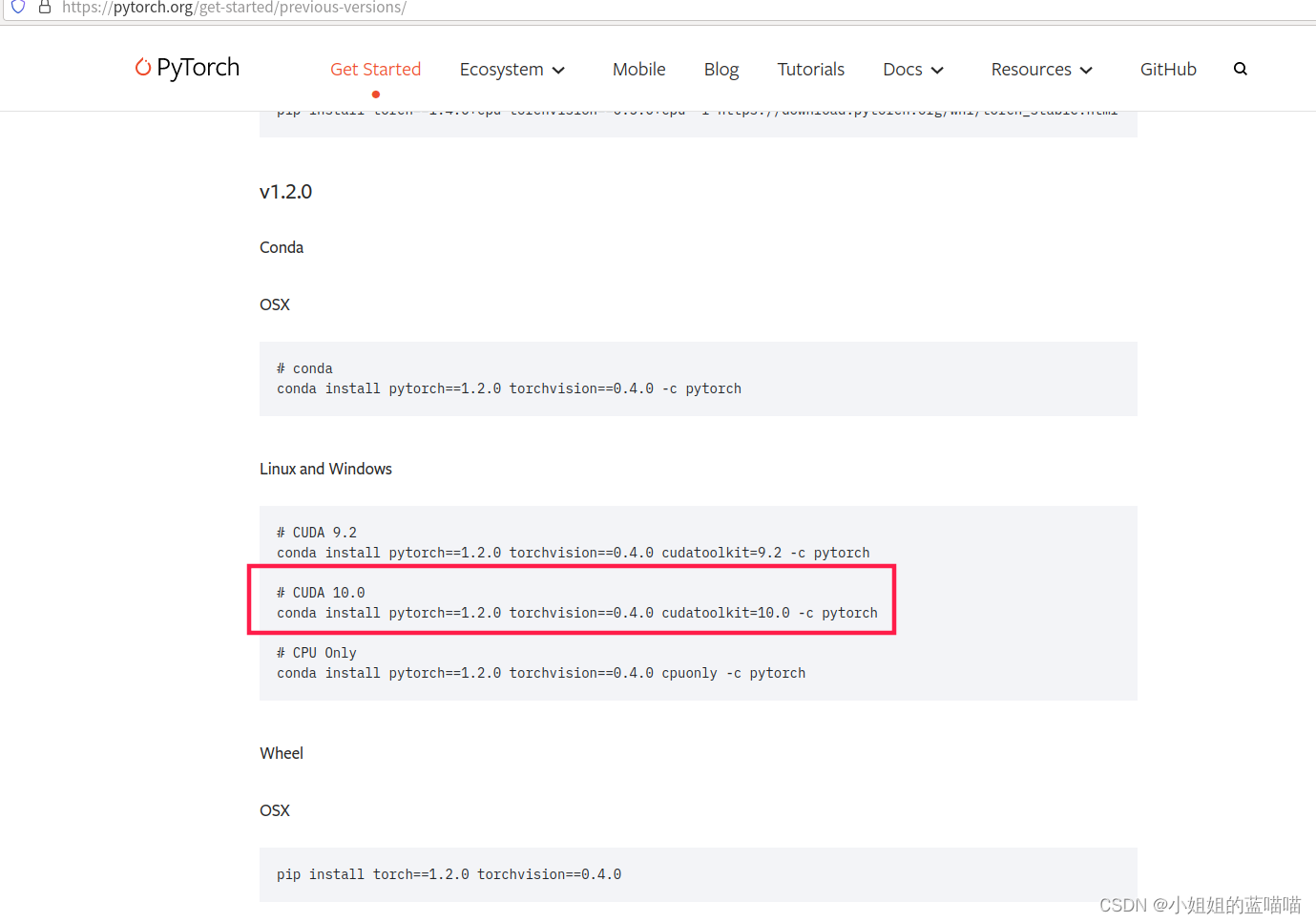Open the Tutorials page

coord(810,70)
